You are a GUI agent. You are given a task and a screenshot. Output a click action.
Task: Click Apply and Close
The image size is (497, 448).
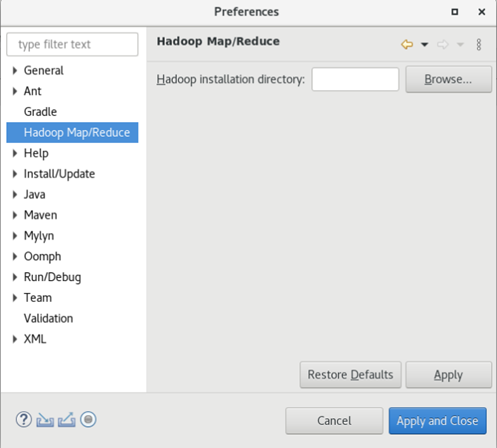pyautogui.click(x=437, y=421)
